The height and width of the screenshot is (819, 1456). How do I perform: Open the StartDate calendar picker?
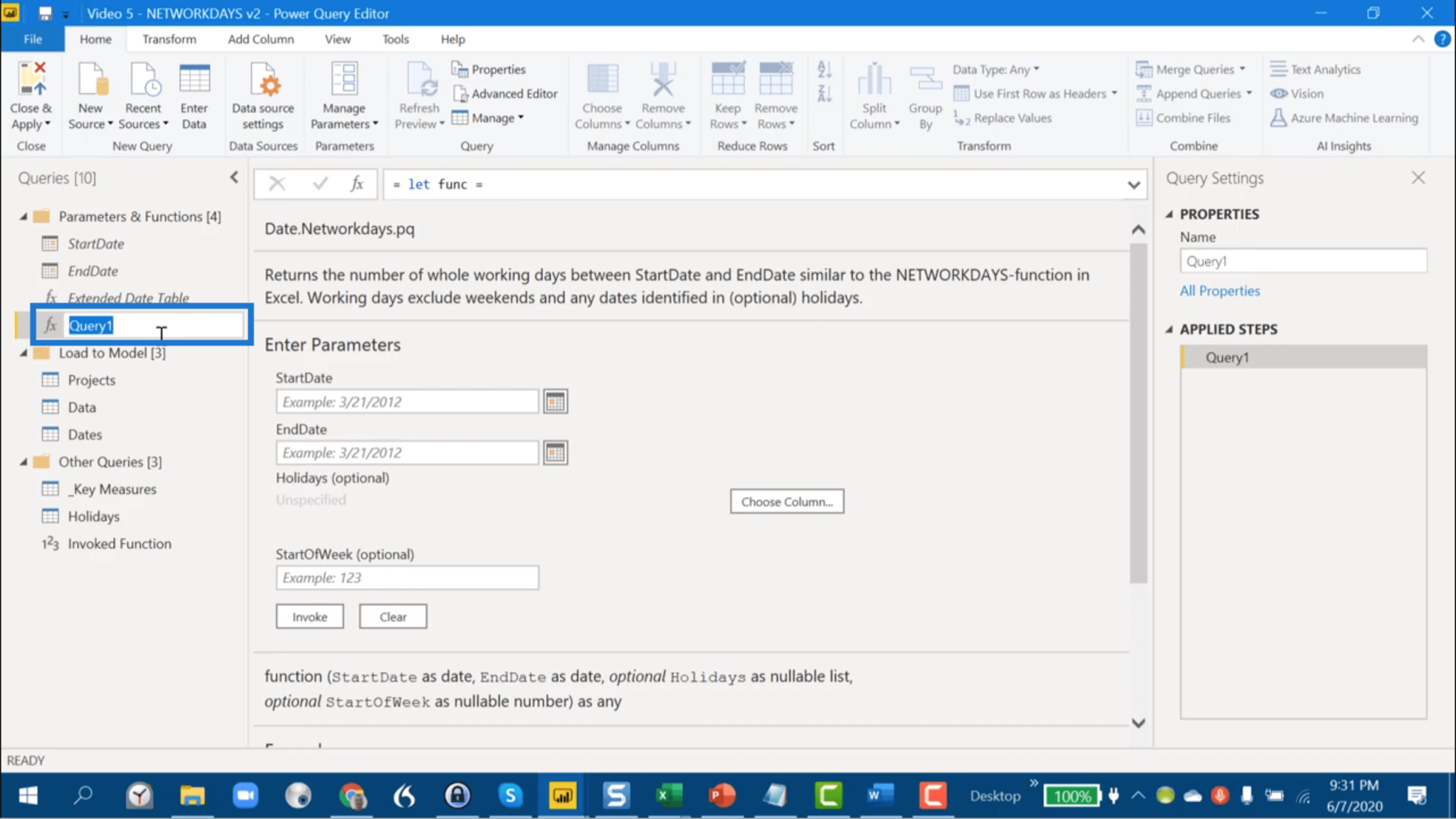click(555, 402)
